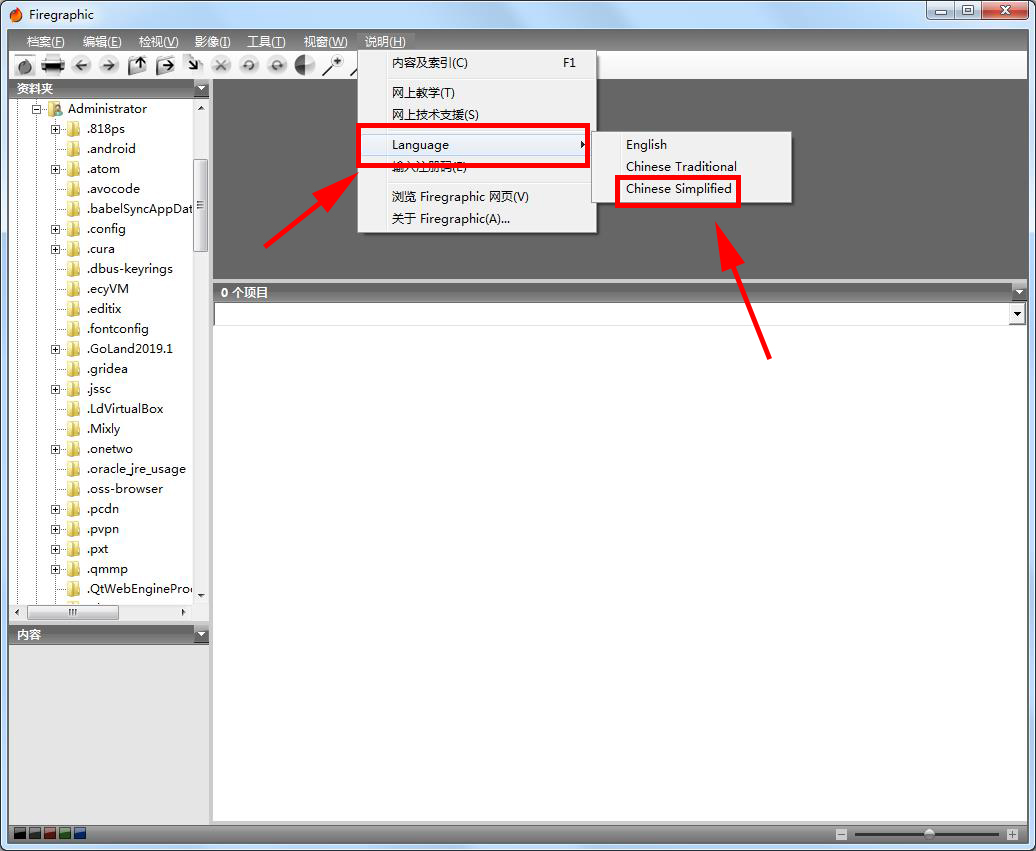Click the half-shaded circle color adjust icon
The image size is (1036, 851).
305,65
